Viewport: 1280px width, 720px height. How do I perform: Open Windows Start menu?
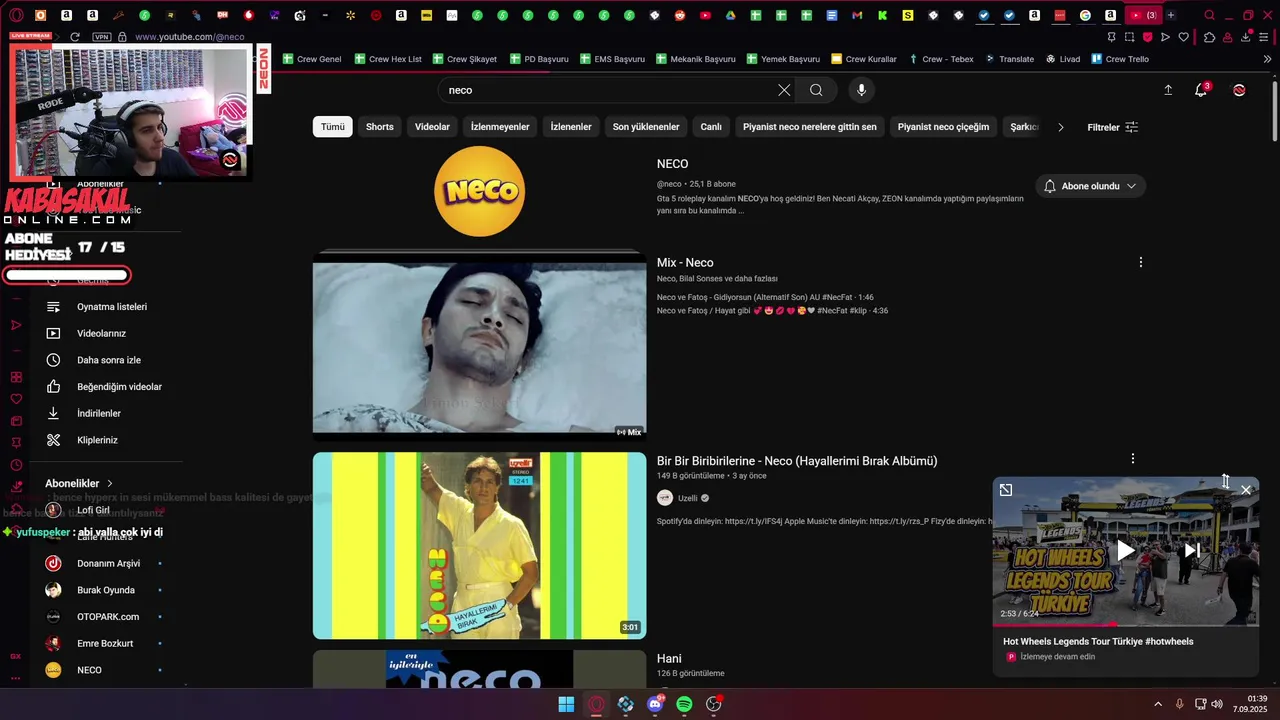point(566,704)
